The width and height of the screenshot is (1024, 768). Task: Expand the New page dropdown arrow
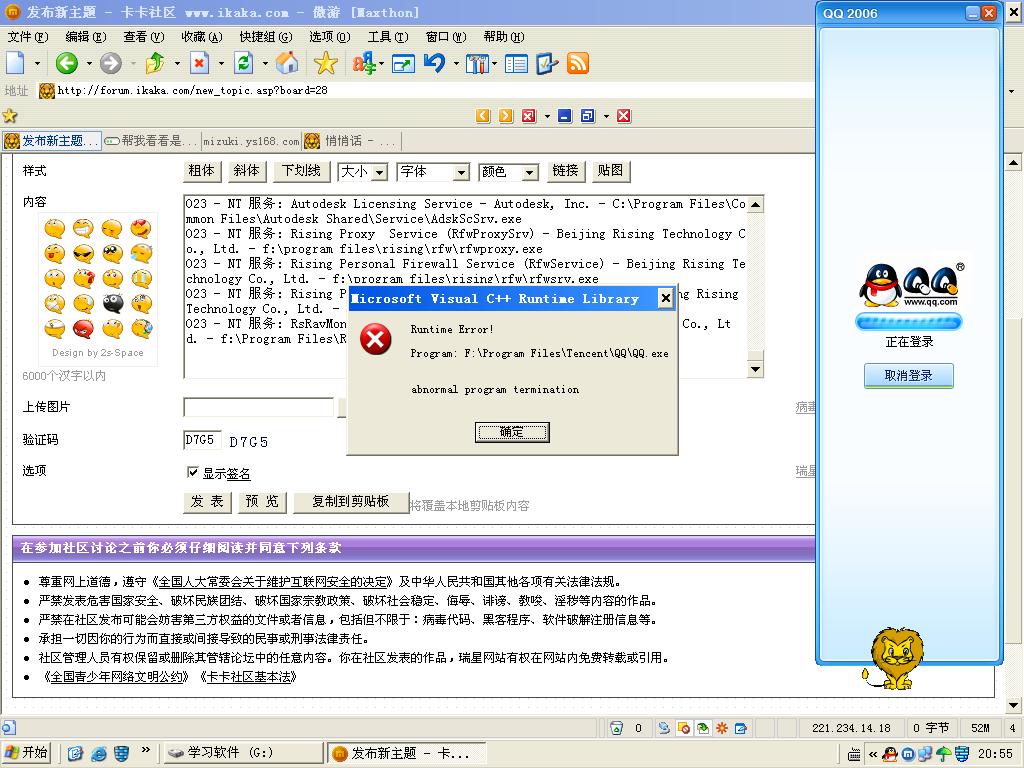tap(37, 63)
